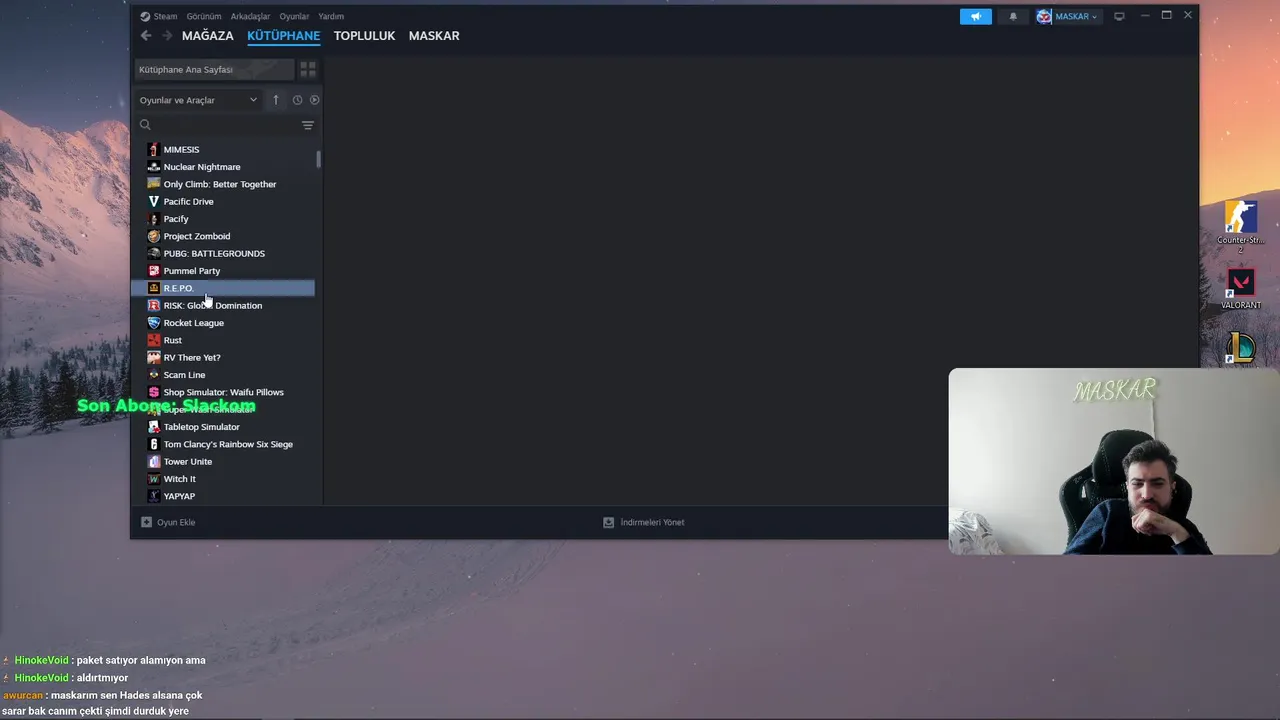Toggle ready-to-play filter icon
The height and width of the screenshot is (720, 1280).
(314, 100)
